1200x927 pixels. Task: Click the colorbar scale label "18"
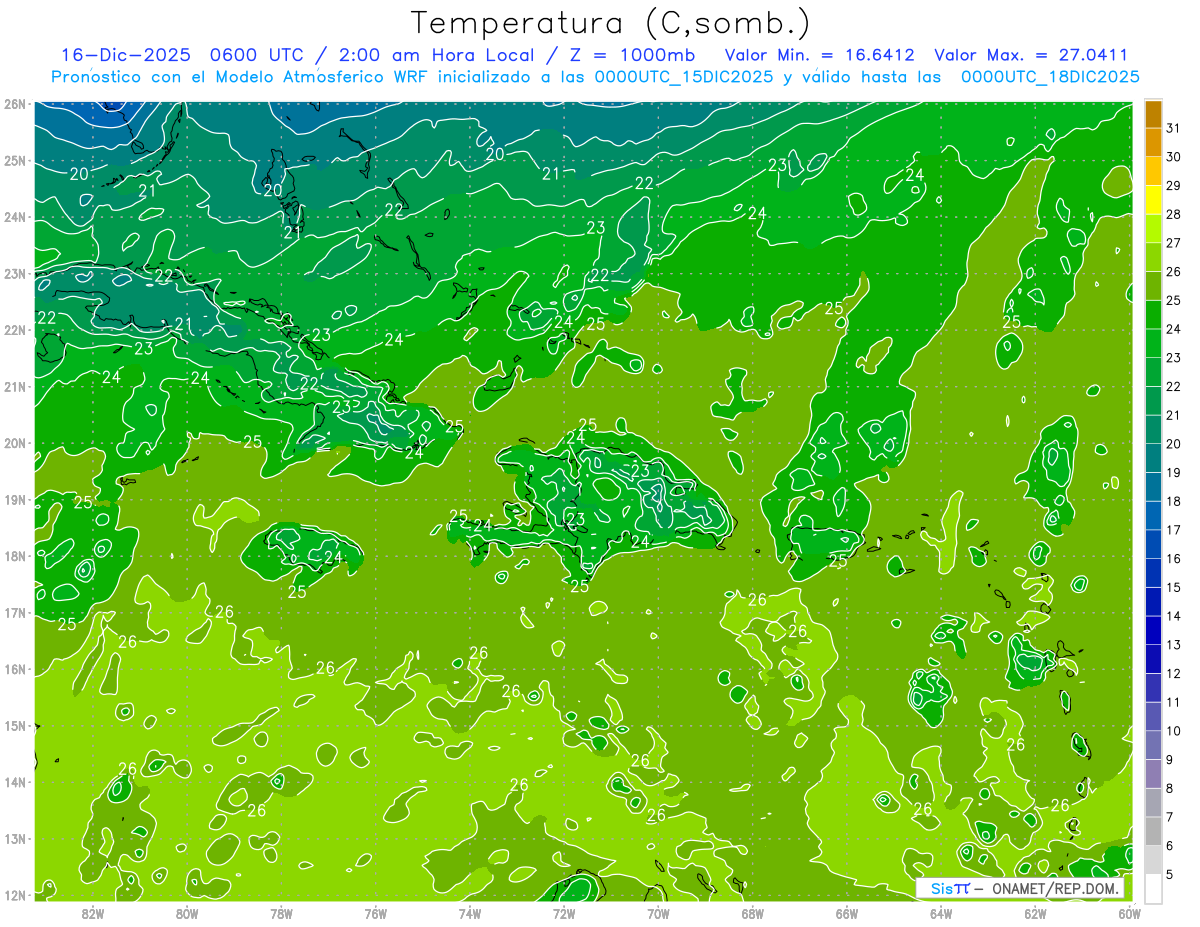(x=1174, y=501)
